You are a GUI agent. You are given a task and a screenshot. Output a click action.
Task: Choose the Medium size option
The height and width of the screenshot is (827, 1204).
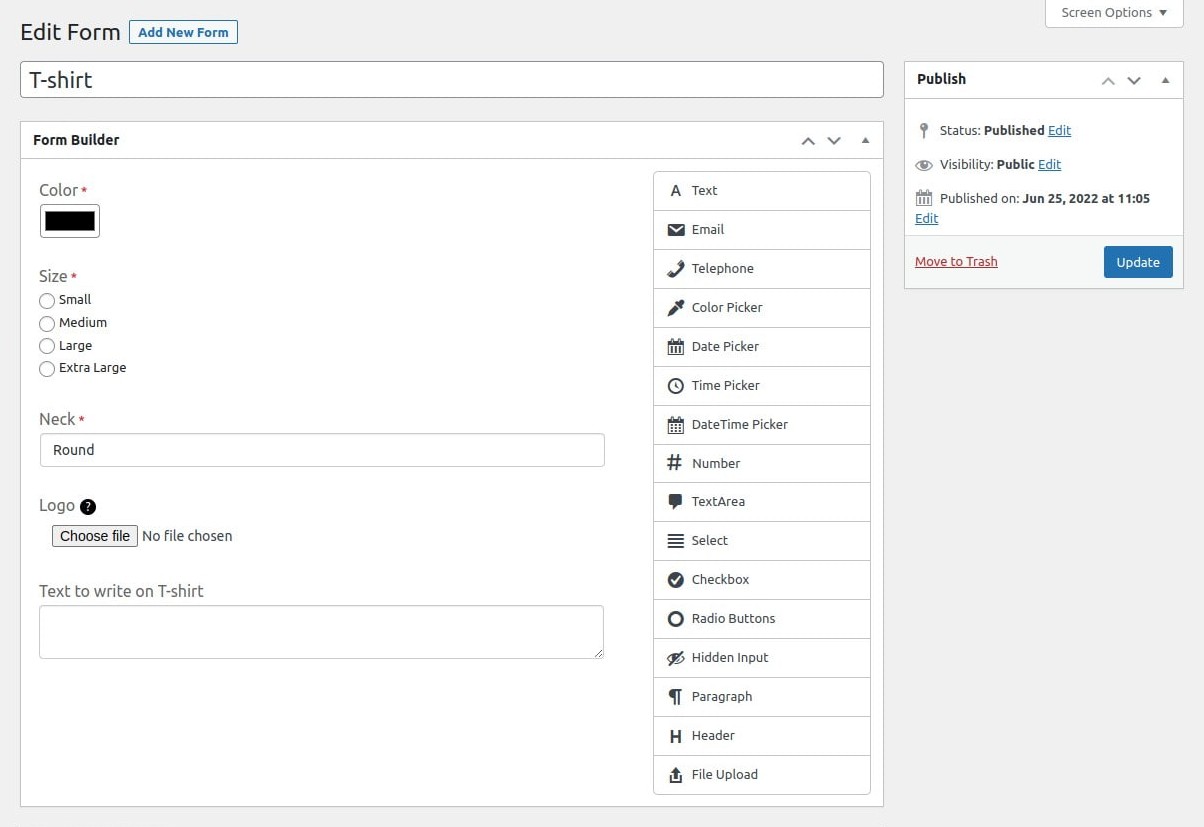46,323
